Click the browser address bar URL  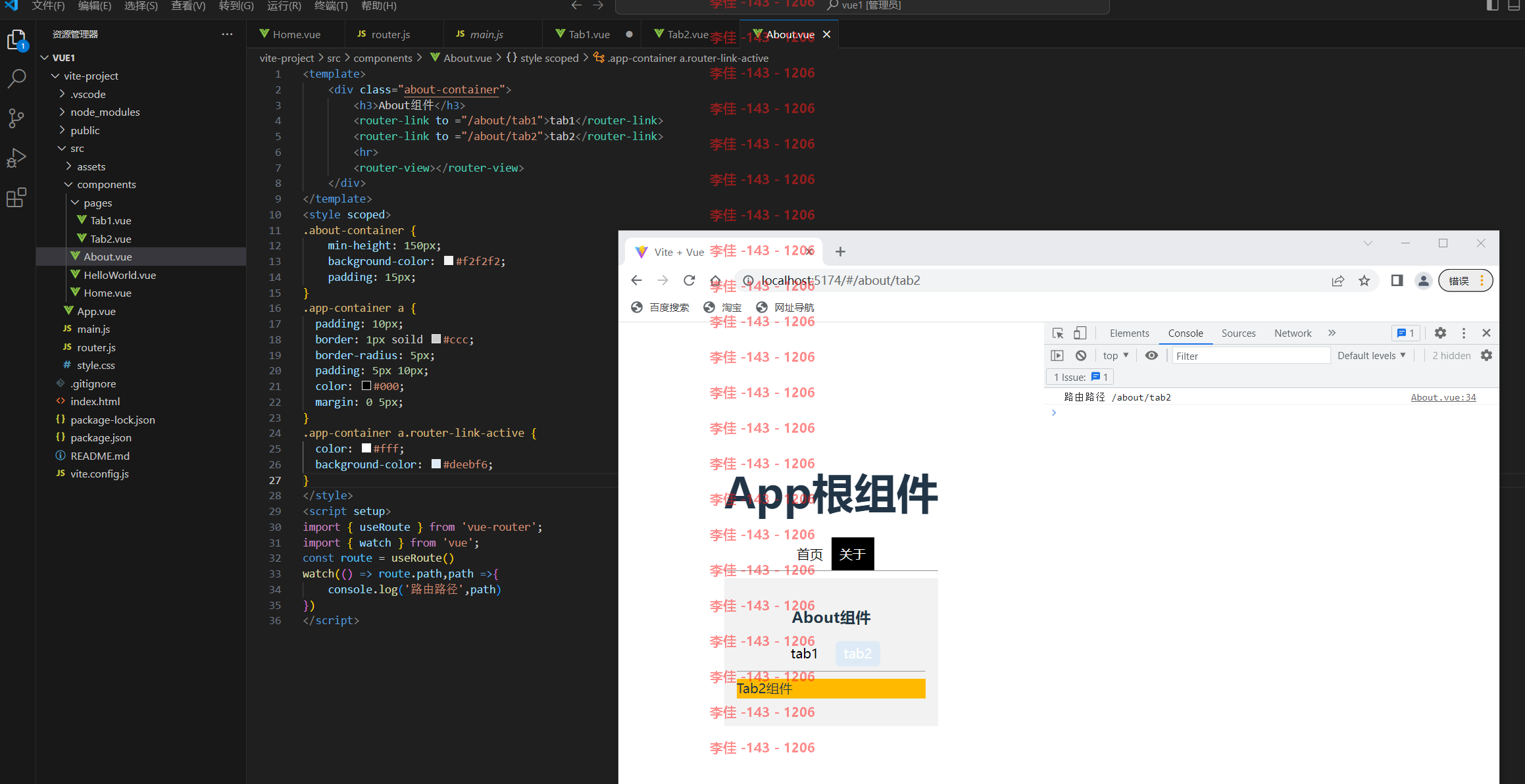click(x=841, y=281)
